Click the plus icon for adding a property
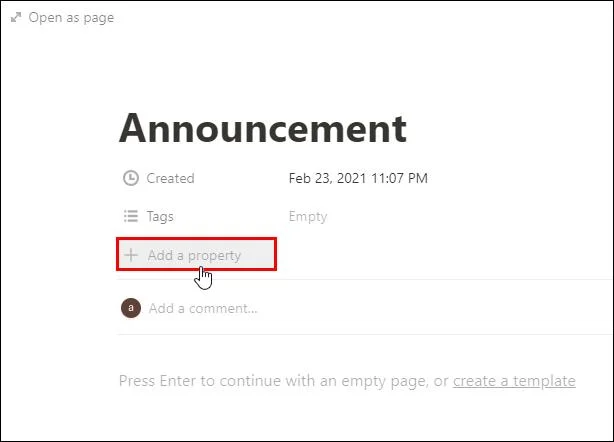 point(130,255)
